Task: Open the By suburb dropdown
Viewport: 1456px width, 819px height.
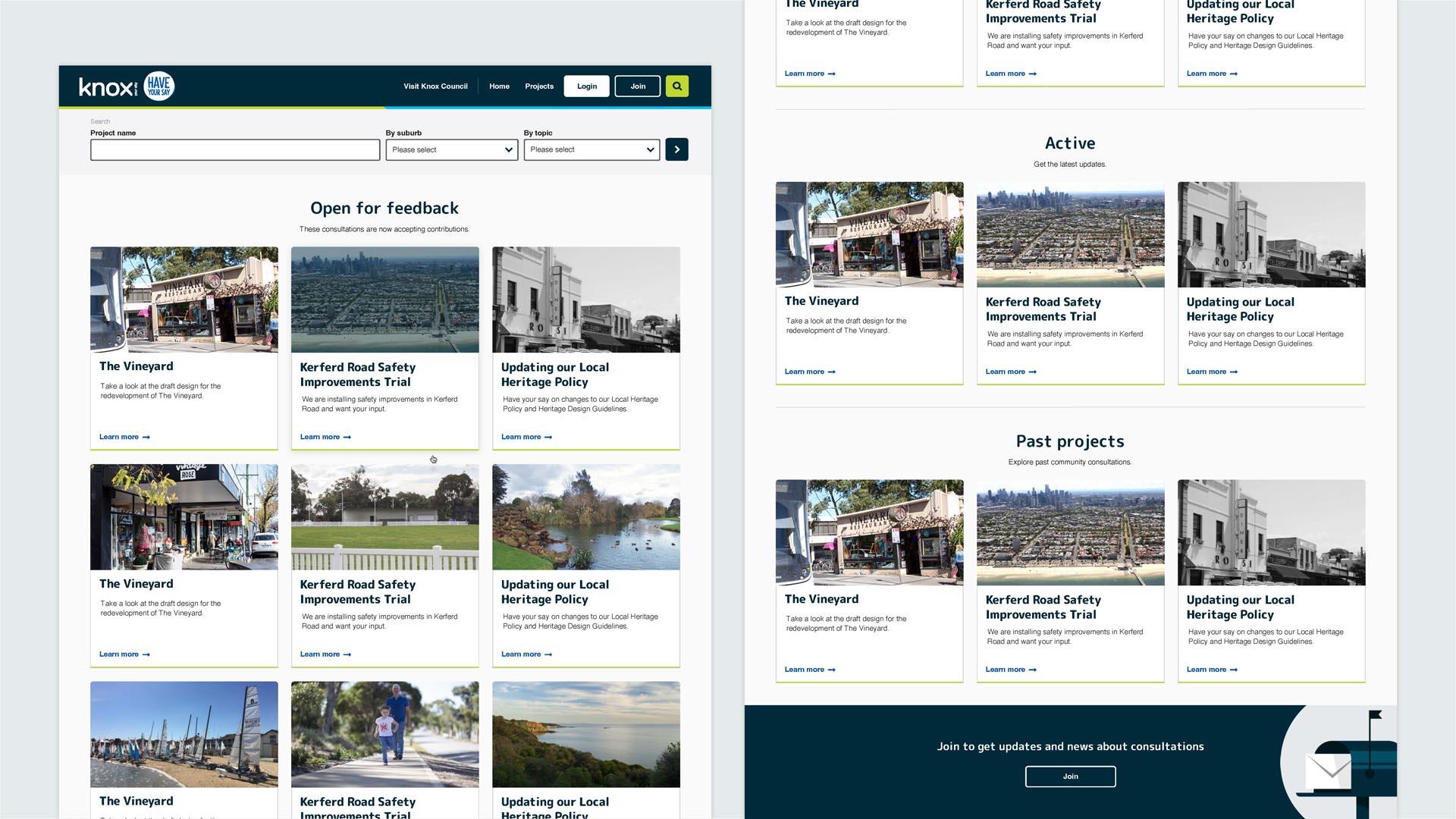Action: click(x=451, y=150)
